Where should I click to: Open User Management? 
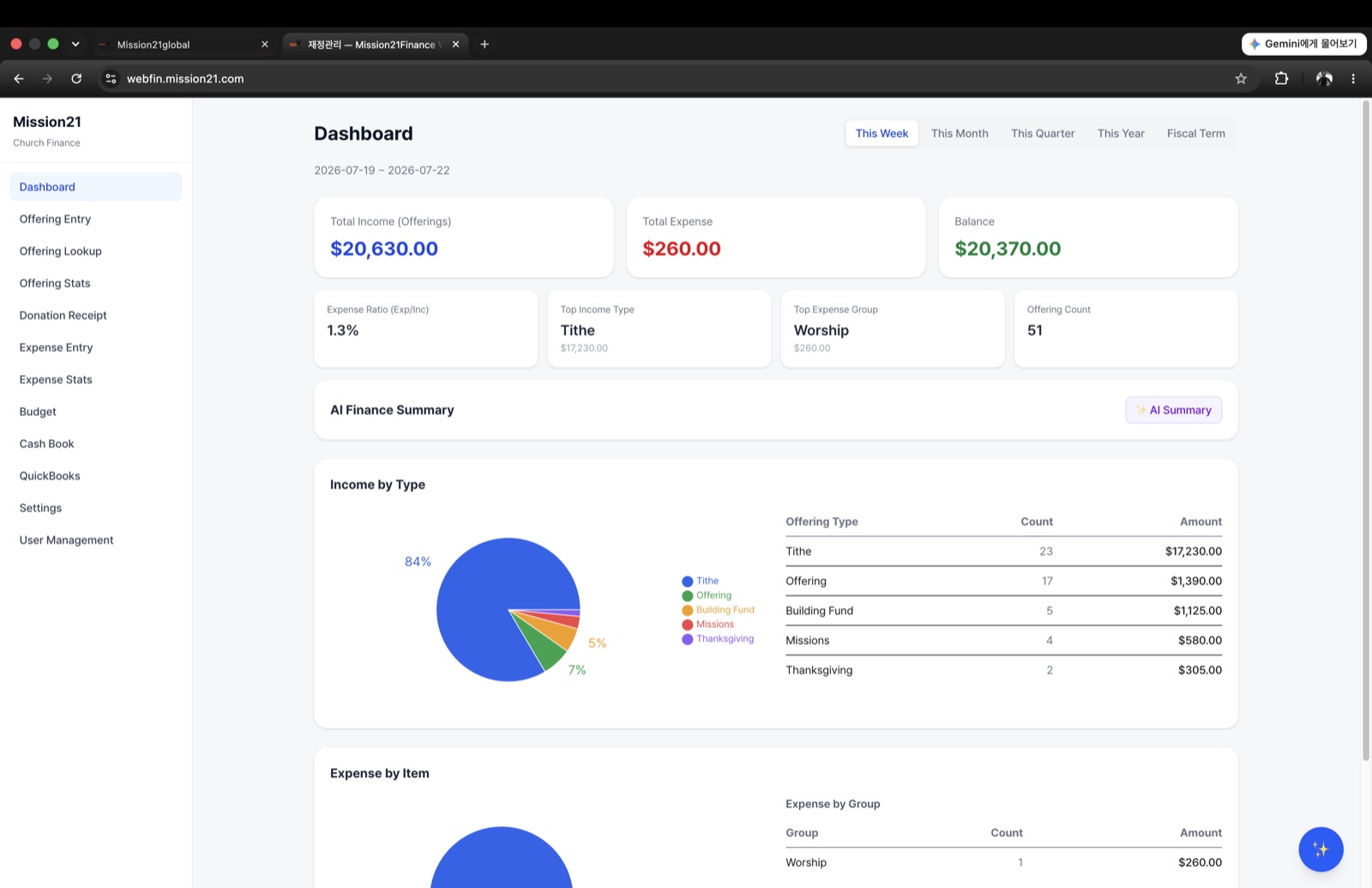pos(96,541)
